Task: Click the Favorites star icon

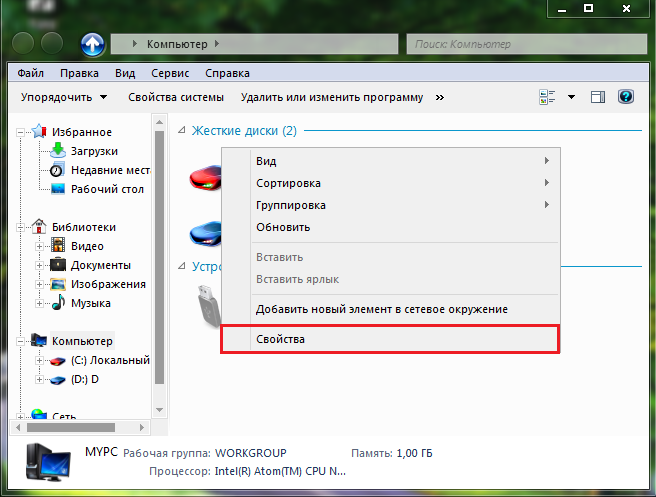Action: 39,131
